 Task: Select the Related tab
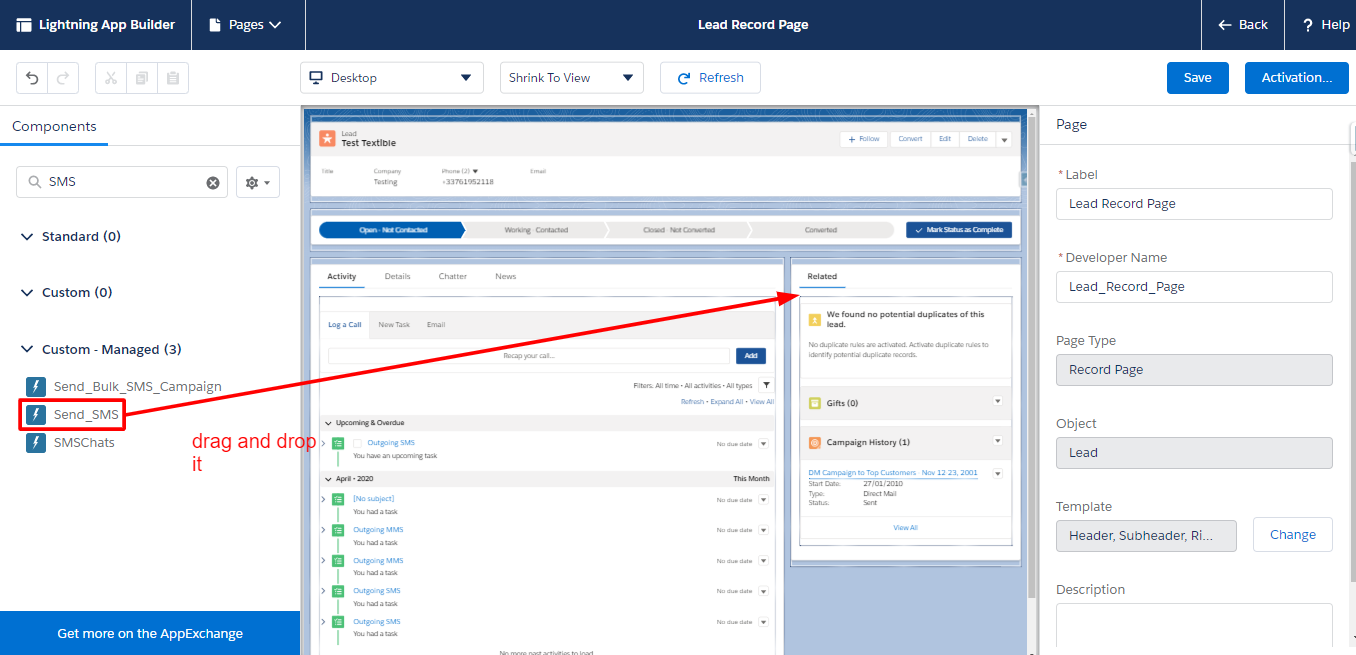(822, 276)
